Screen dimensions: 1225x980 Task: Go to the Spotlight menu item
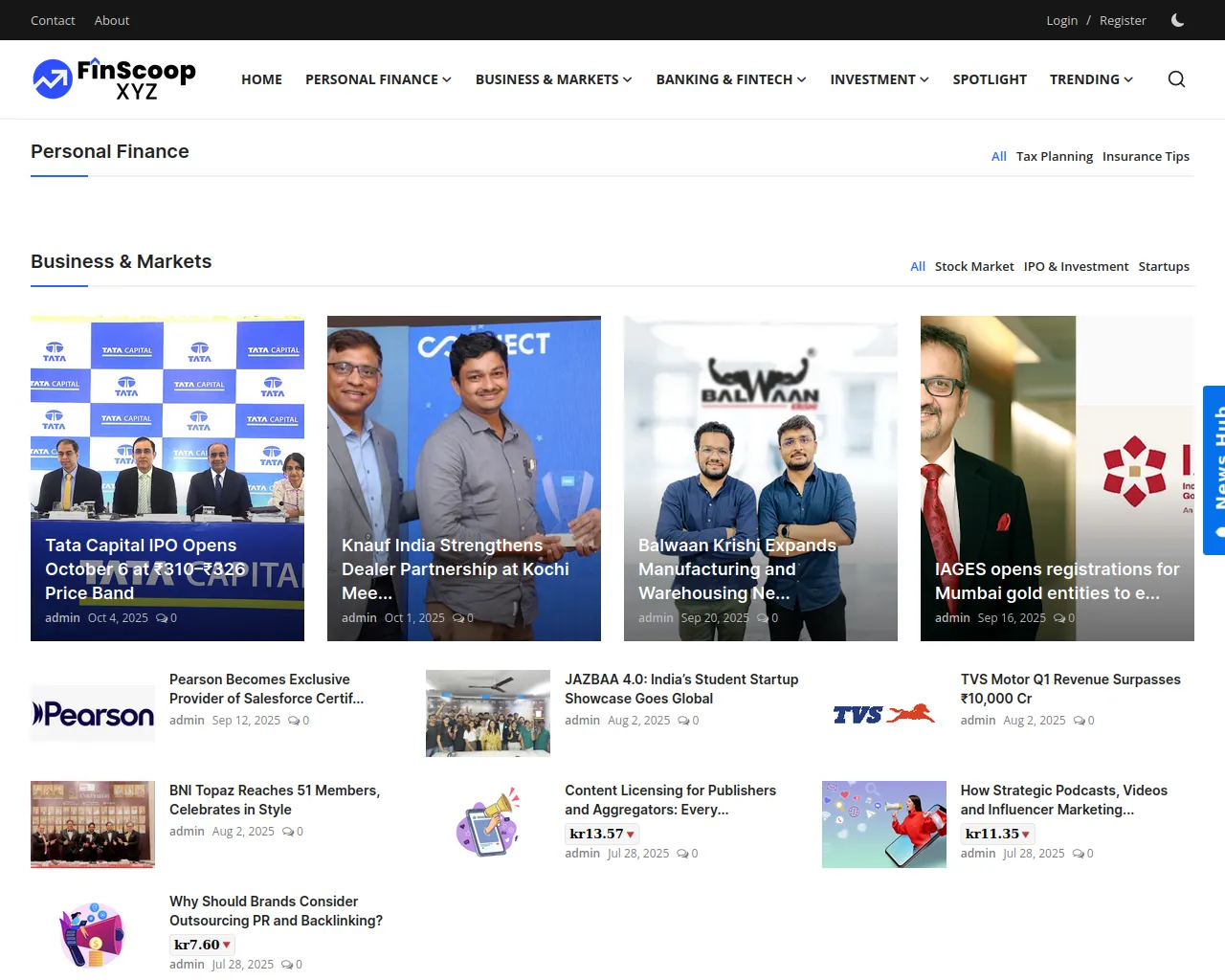coord(989,79)
